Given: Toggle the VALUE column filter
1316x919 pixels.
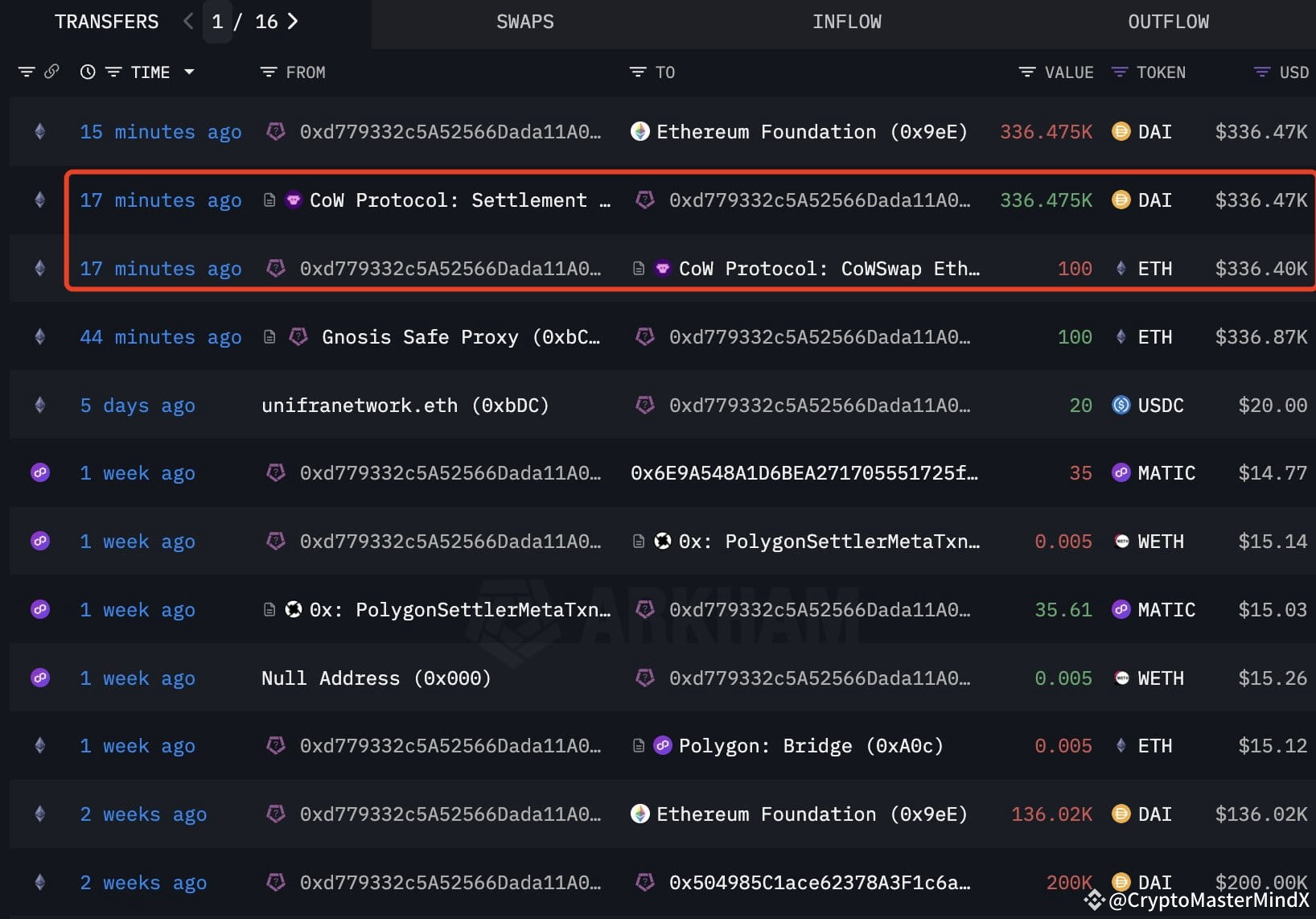Looking at the screenshot, I should click(x=1027, y=72).
